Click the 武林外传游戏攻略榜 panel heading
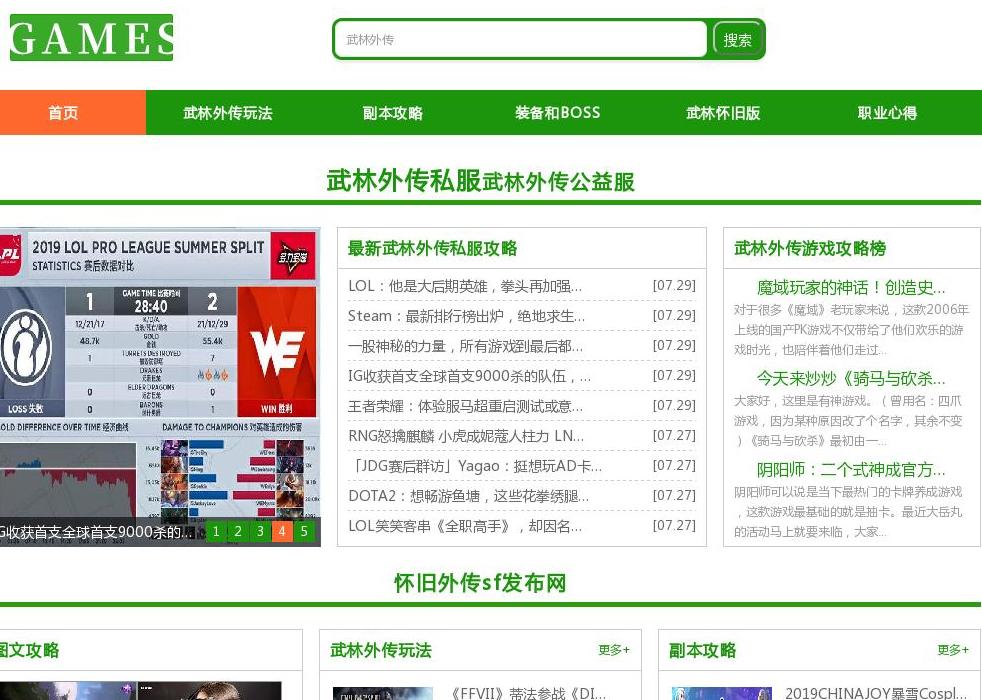Image resolution: width=982 pixels, height=700 pixels. click(x=810, y=249)
